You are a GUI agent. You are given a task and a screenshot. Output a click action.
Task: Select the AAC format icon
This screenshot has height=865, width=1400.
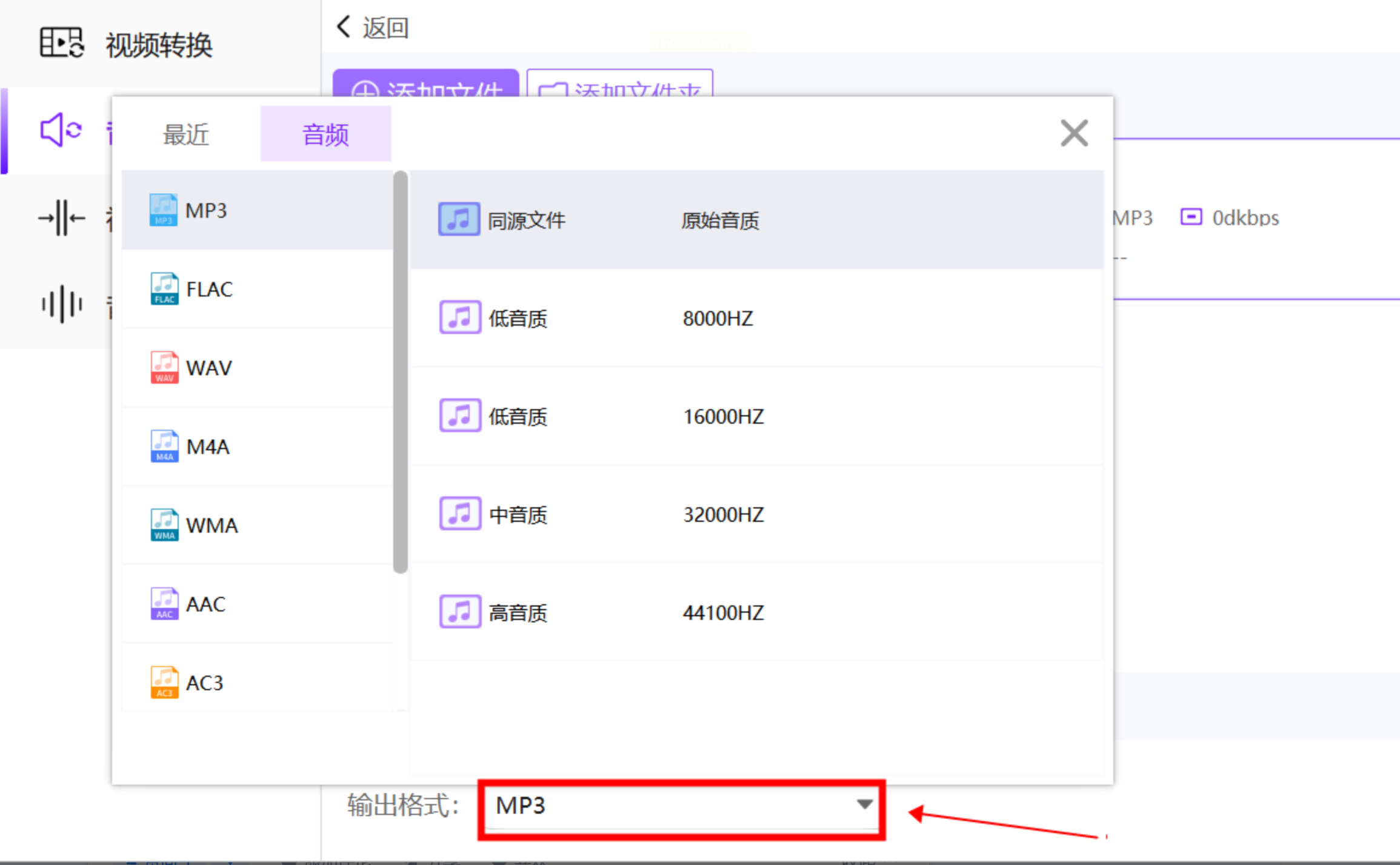pos(164,604)
